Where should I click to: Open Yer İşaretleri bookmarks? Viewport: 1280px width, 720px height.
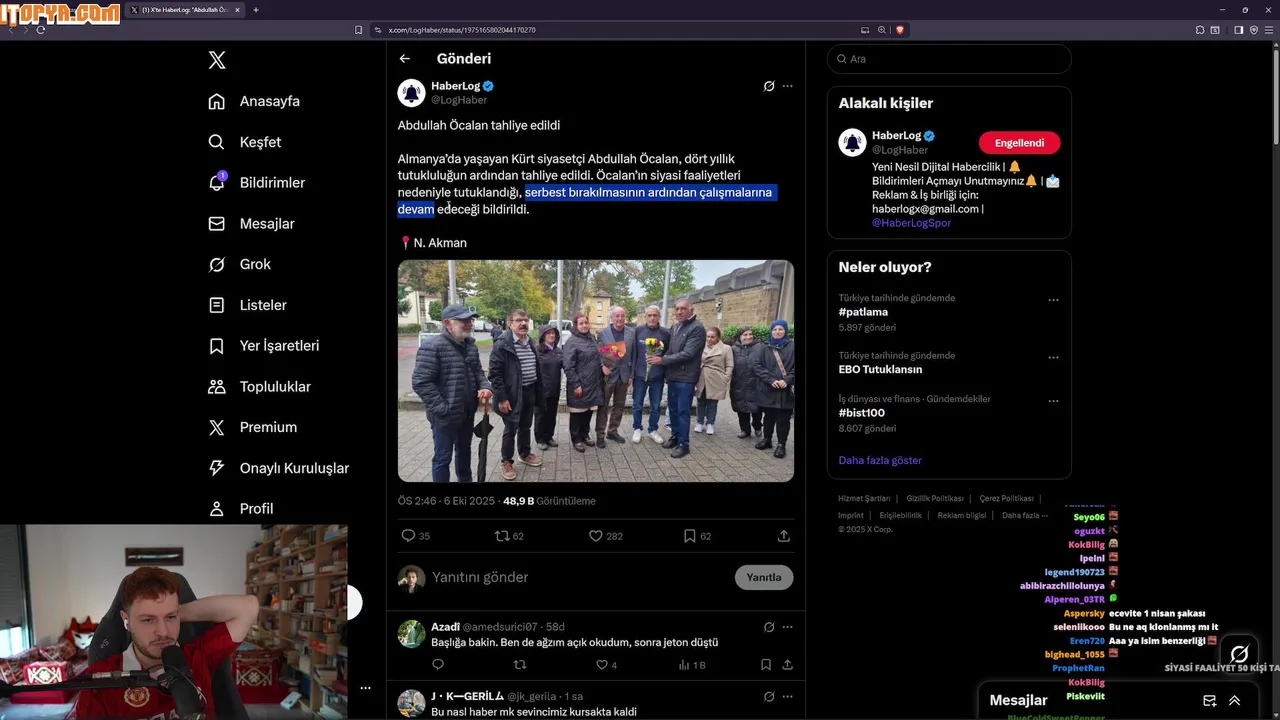tap(263, 345)
